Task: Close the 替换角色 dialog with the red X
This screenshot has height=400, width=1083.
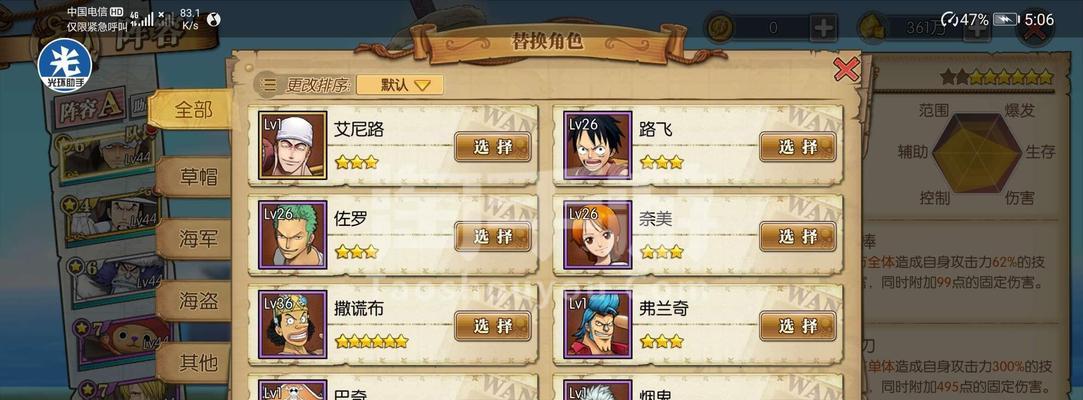Action: 846,70
